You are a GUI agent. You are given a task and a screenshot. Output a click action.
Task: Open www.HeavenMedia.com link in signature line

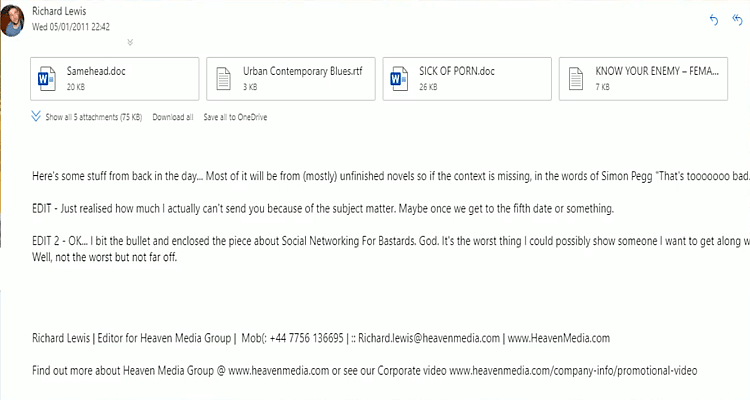click(559, 338)
